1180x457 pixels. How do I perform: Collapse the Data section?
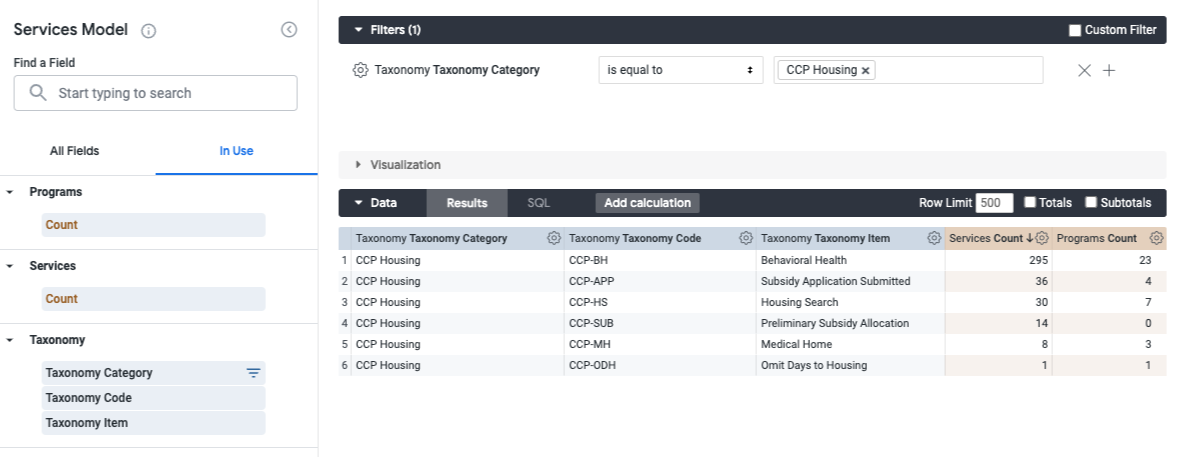click(358, 203)
